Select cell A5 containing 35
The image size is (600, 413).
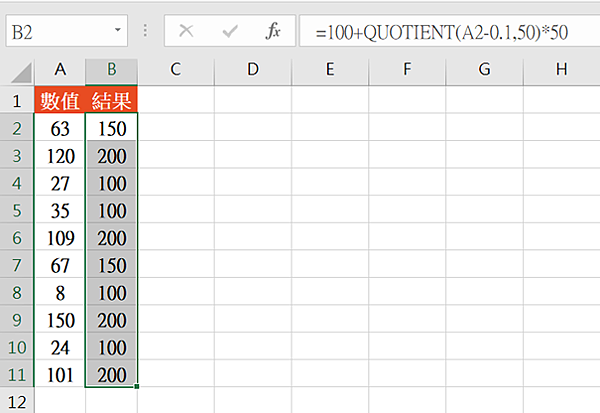coord(60,210)
